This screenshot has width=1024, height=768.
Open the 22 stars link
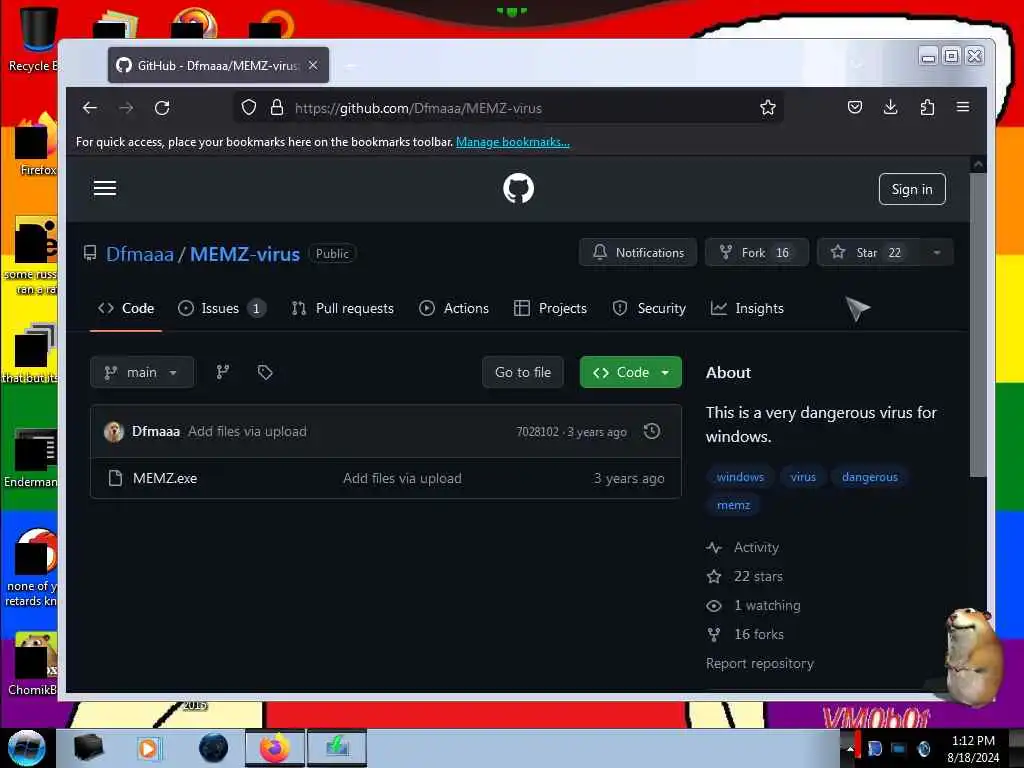click(x=744, y=576)
